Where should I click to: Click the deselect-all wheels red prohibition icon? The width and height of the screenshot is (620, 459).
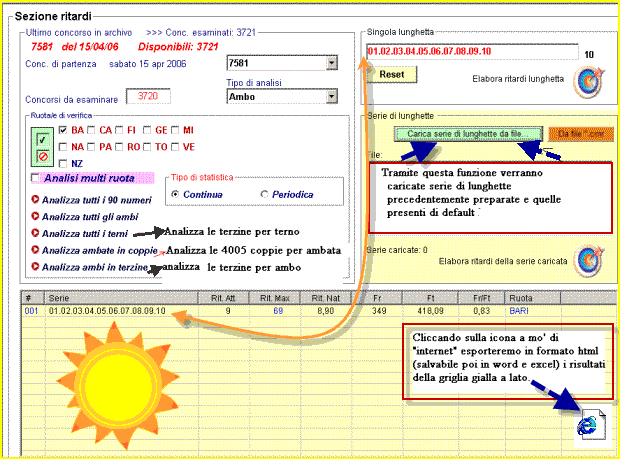(x=43, y=157)
